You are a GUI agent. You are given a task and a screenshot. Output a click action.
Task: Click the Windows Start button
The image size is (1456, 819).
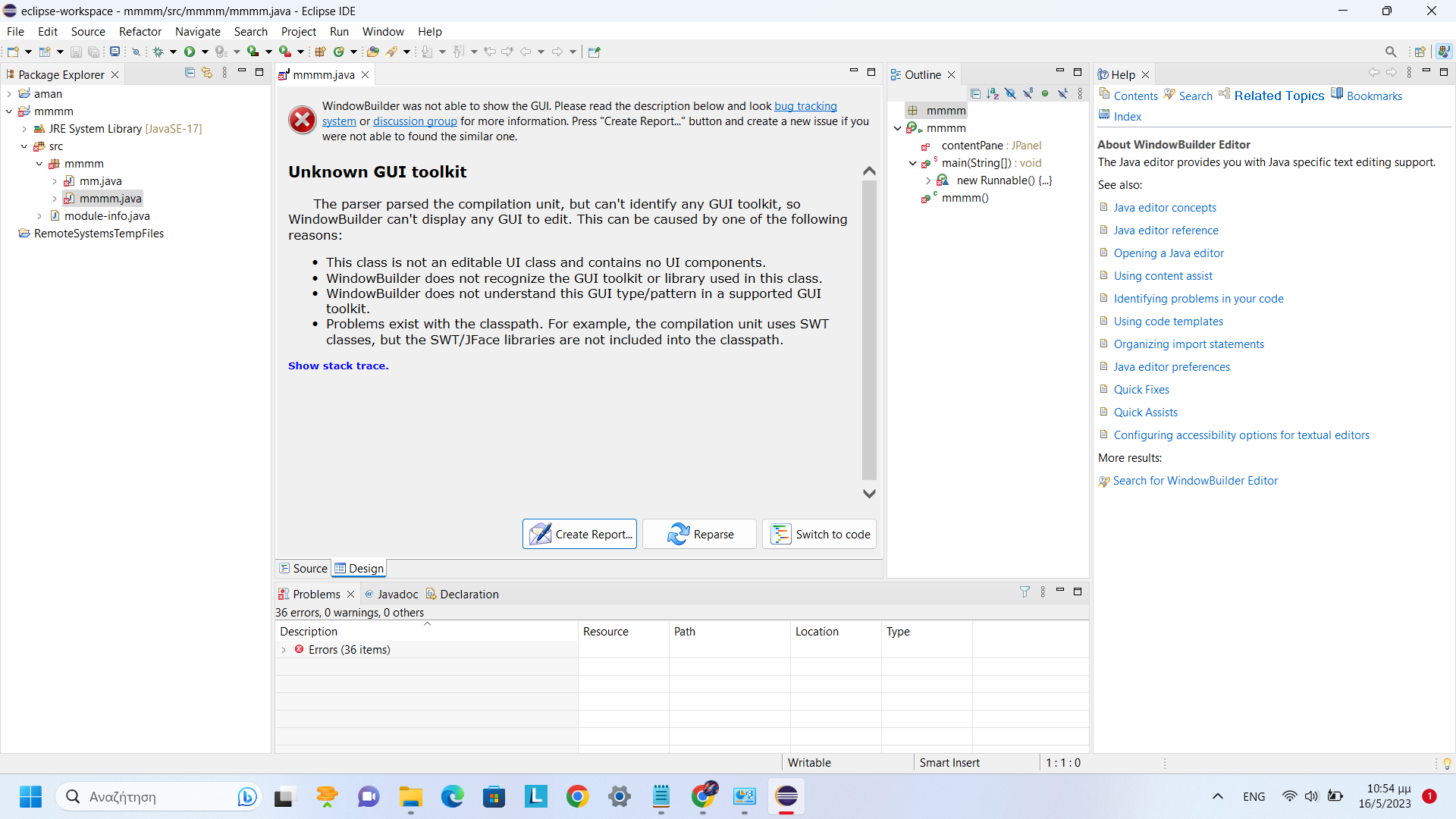(30, 796)
